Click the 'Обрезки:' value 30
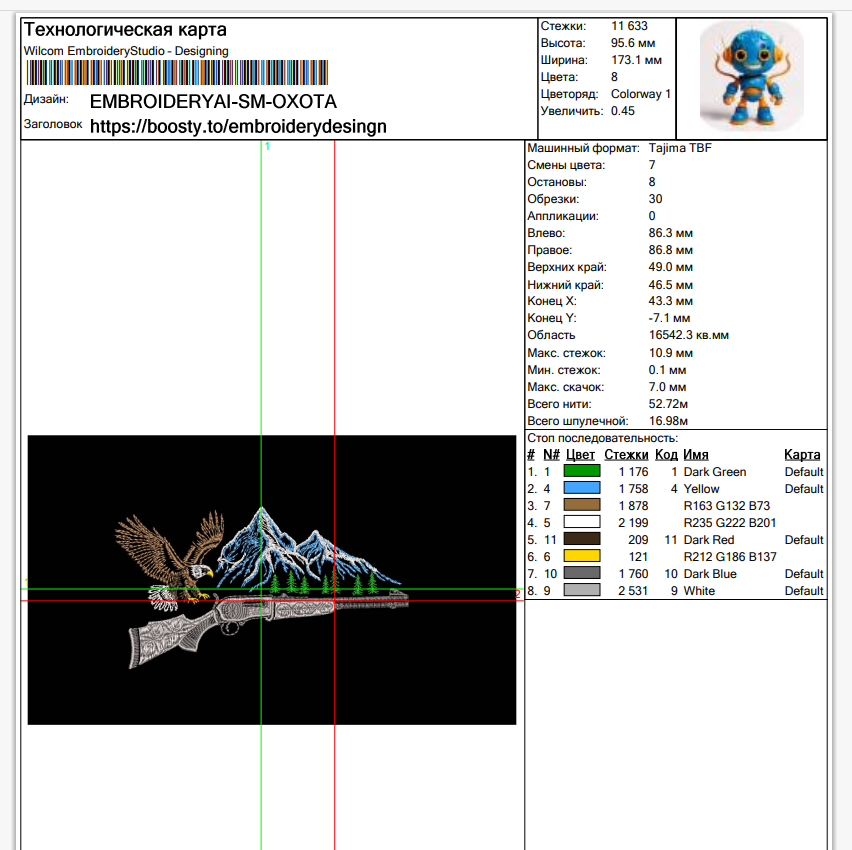The width and height of the screenshot is (852, 850). click(655, 199)
